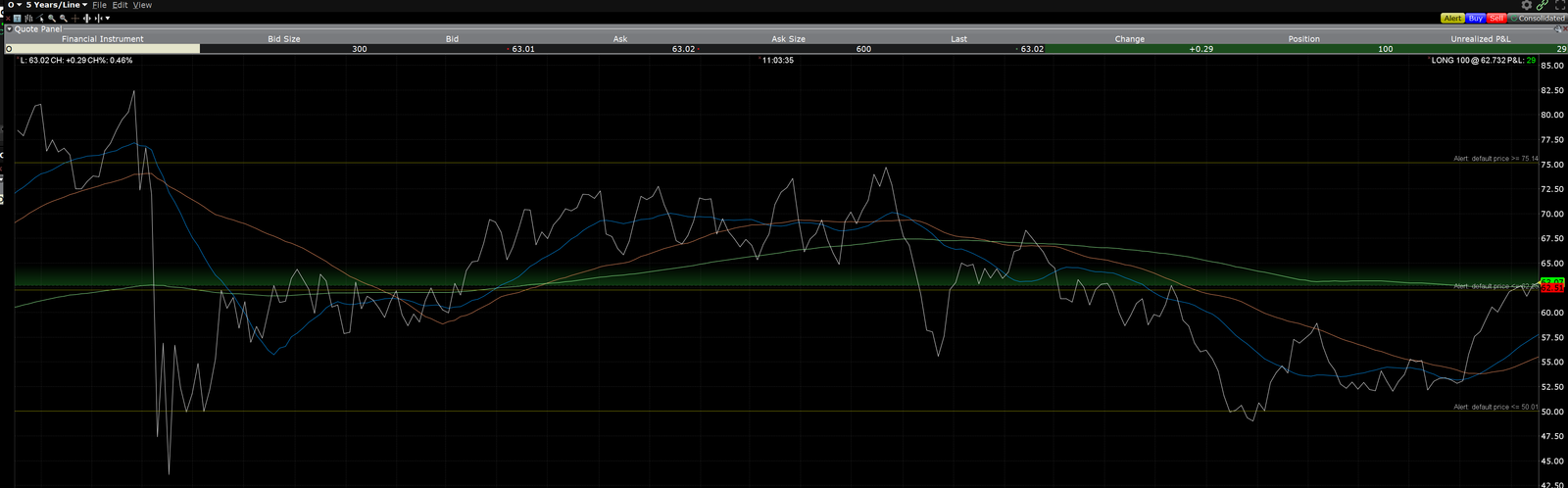Hide the last price label with x
The image size is (1568, 488).
click(18, 60)
